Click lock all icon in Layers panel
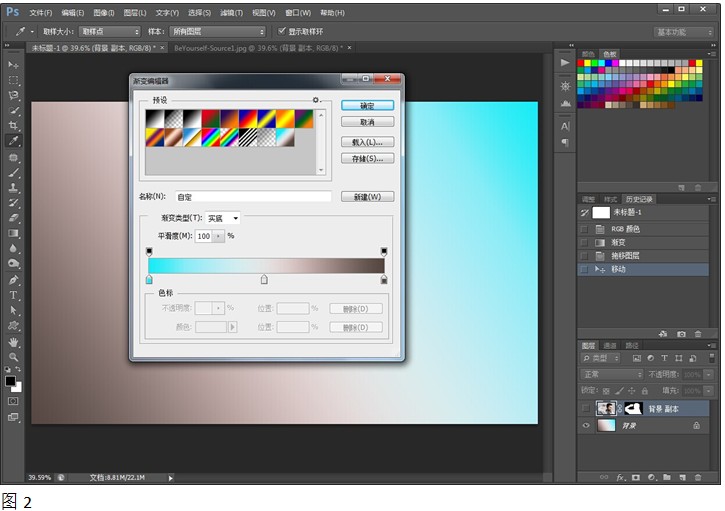This screenshot has width=725, height=511. [645, 391]
